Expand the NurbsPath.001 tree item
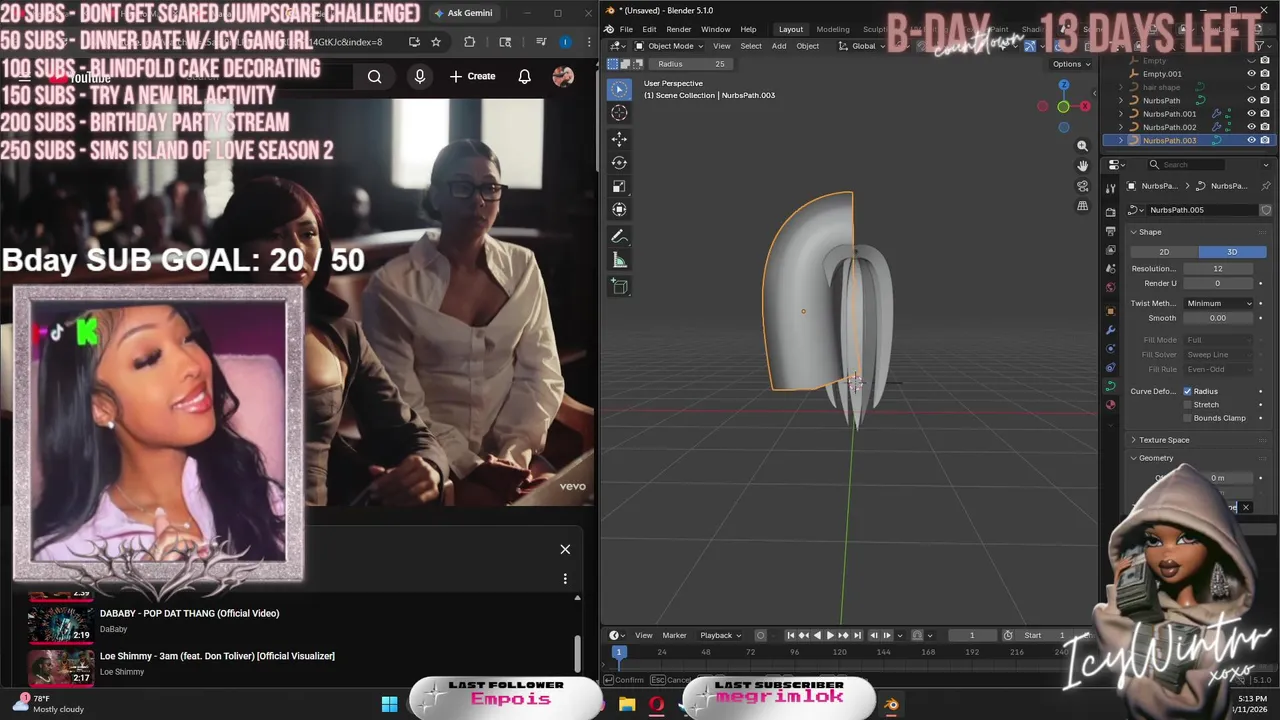This screenshot has height=720, width=1280. pyautogui.click(x=1121, y=114)
